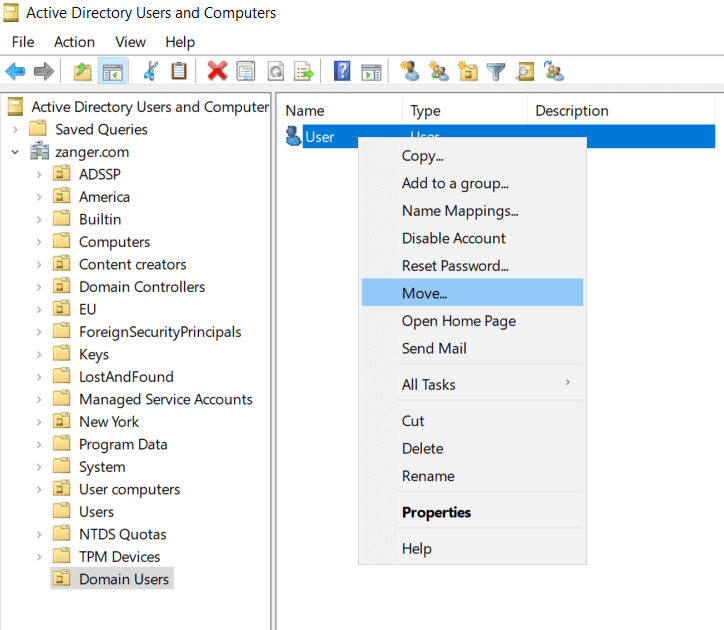Click the Export List toolbar icon
Image resolution: width=724 pixels, height=630 pixels.
click(304, 71)
